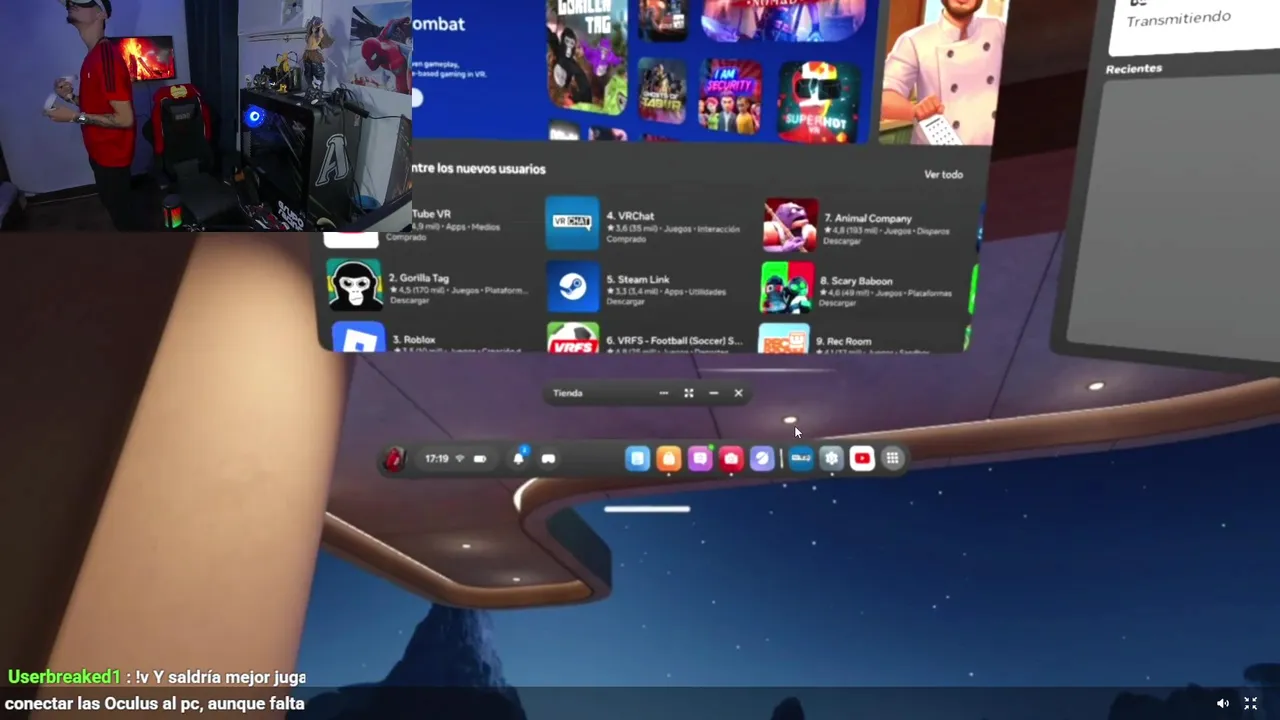Click the 'Recientes' heading in side panel
The height and width of the screenshot is (720, 1280).
pyautogui.click(x=1134, y=69)
